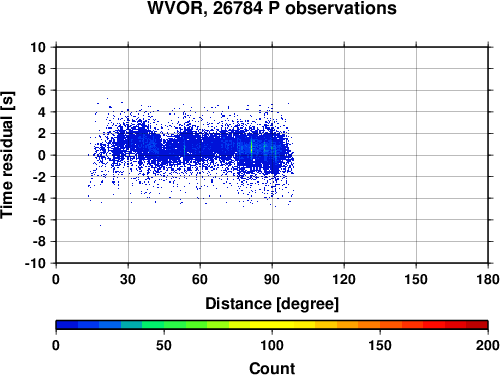Click the x-axis tick label 180
This screenshot has height=375, width=500.
488,279
